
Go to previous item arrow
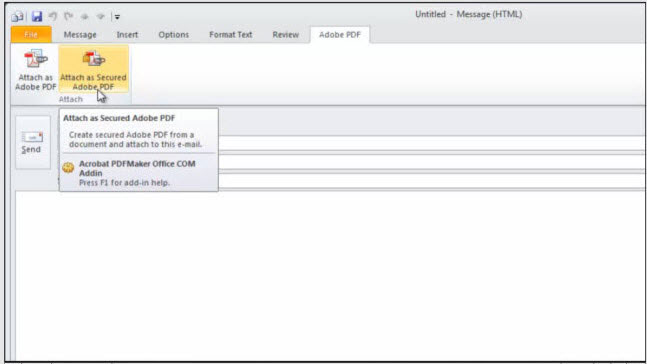pyautogui.click(x=85, y=17)
